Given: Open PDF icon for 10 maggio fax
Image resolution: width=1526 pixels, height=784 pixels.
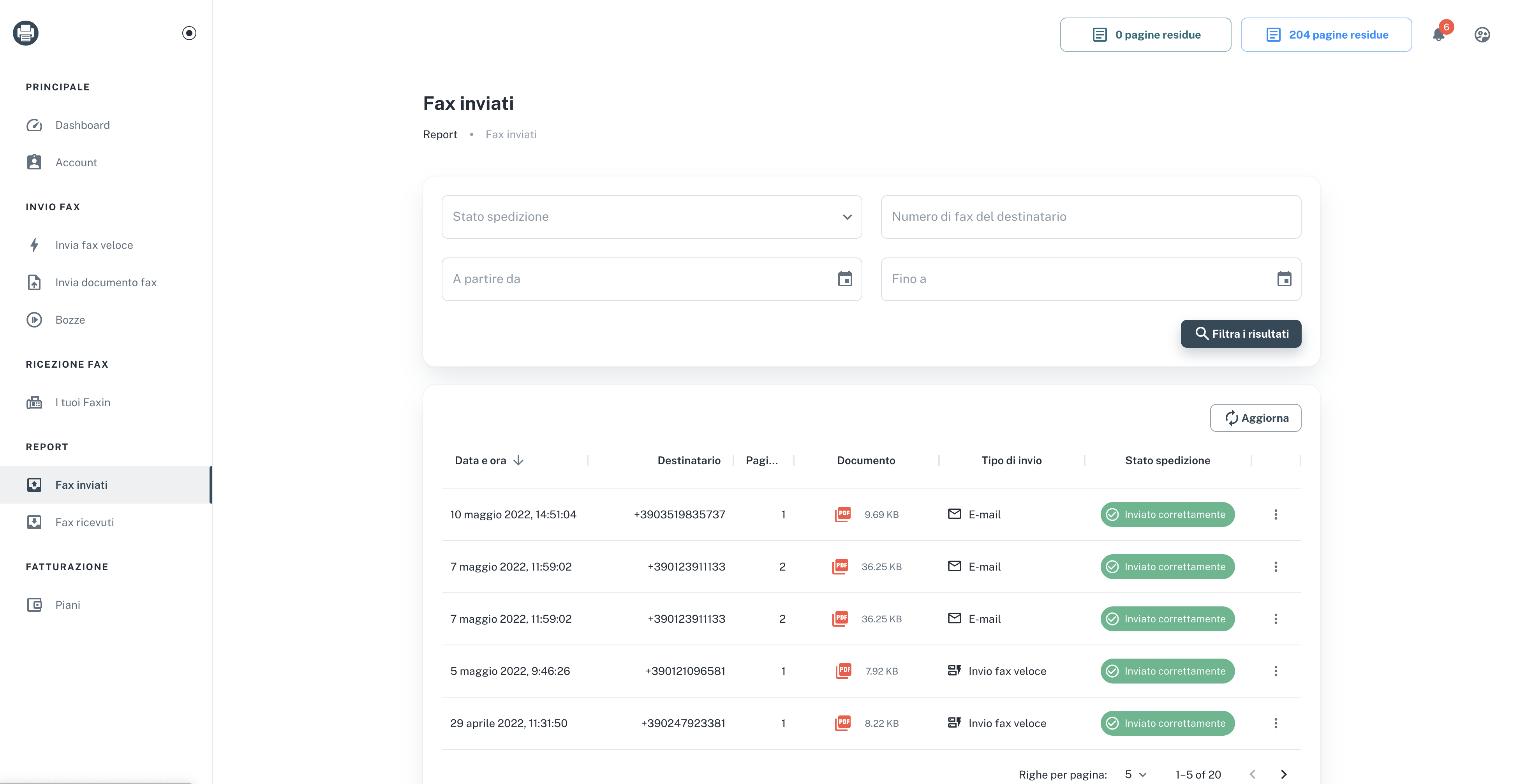Looking at the screenshot, I should (842, 514).
